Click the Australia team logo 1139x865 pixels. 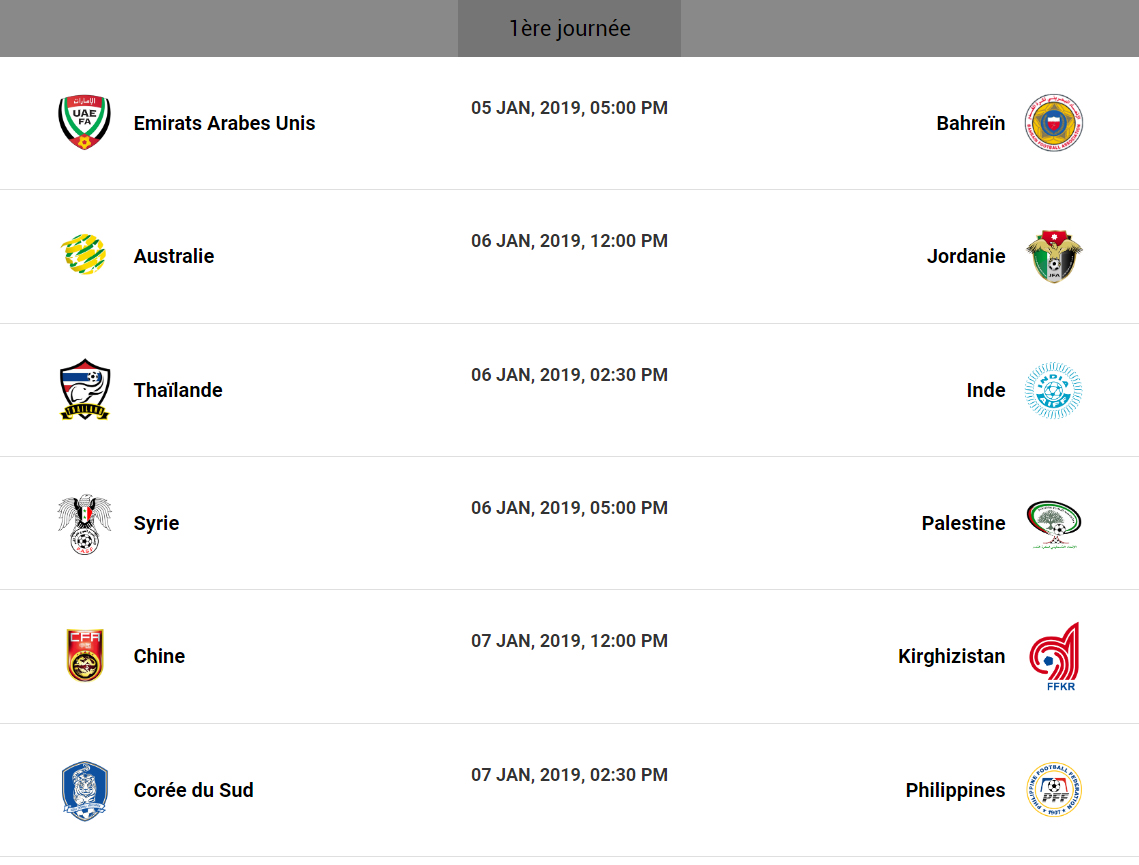click(x=85, y=256)
